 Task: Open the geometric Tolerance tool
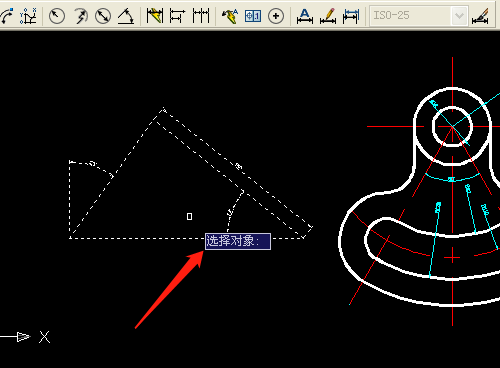pyautogui.click(x=253, y=16)
